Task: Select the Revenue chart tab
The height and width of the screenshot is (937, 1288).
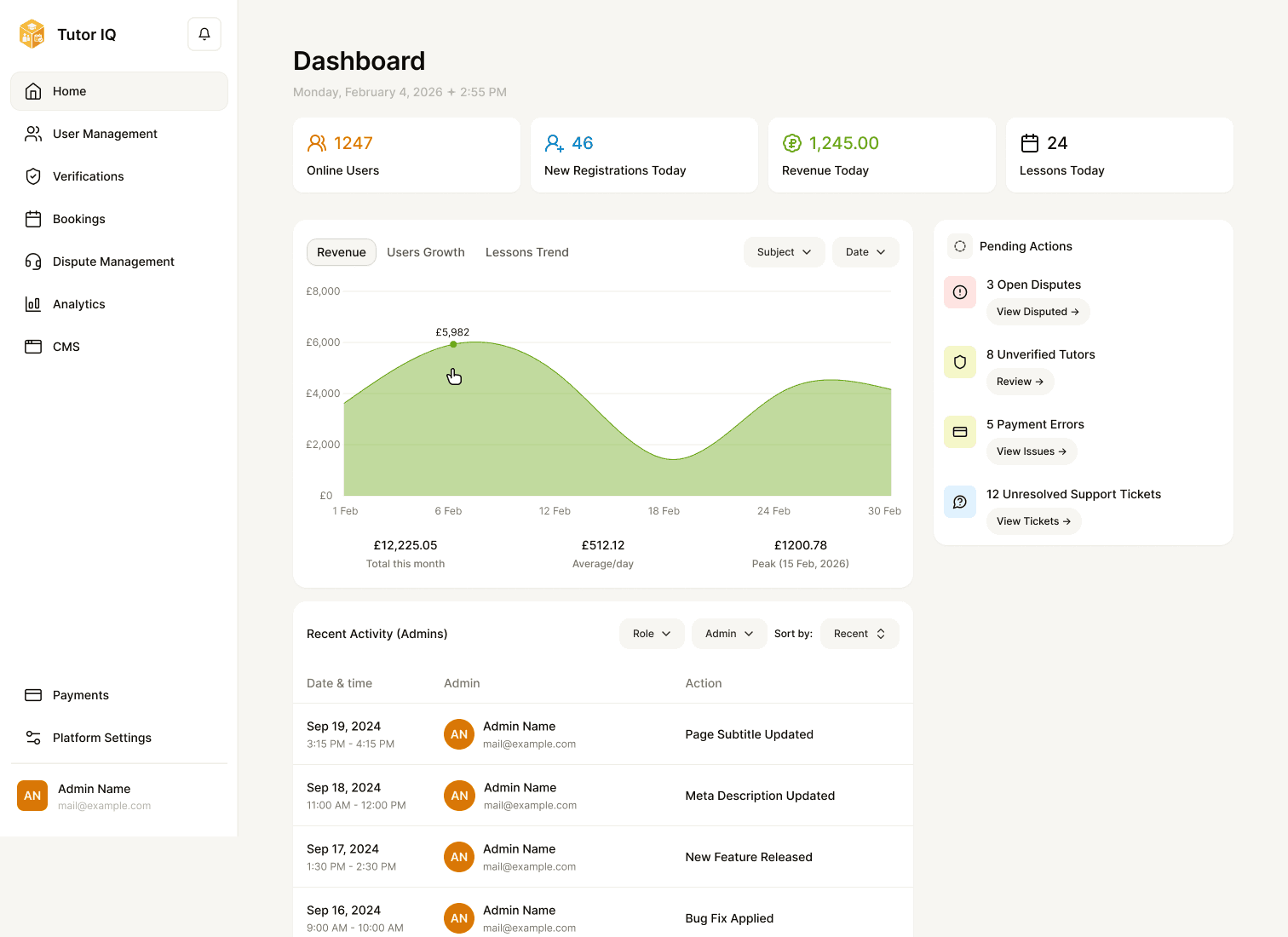Action: click(342, 252)
